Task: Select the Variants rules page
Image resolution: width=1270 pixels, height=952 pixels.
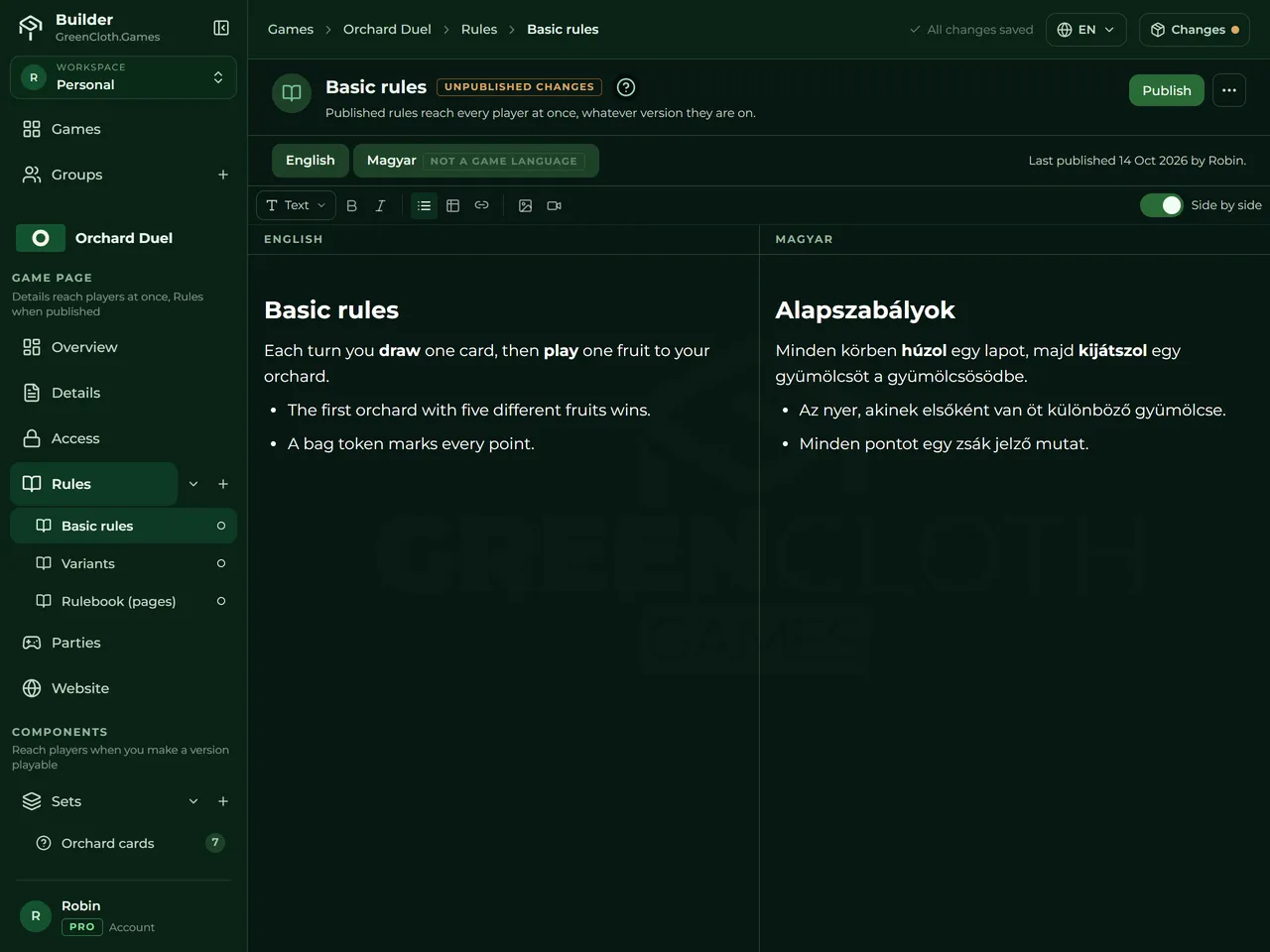Action: [123, 563]
